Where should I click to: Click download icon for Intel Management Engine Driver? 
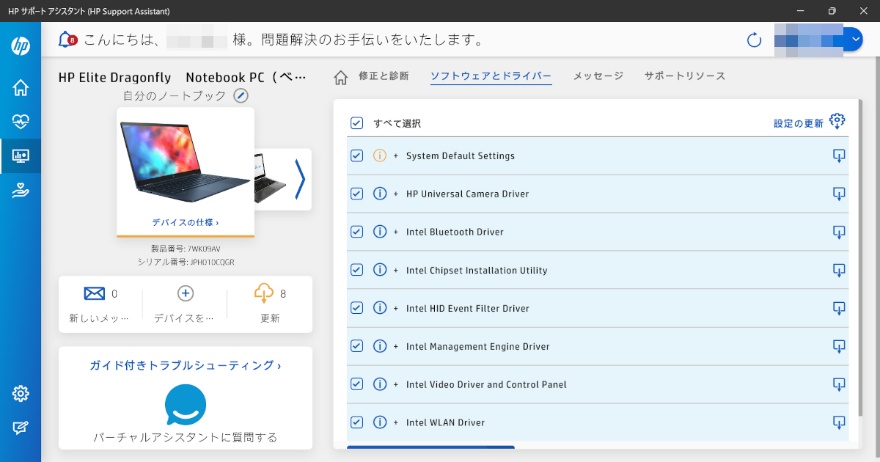tap(838, 346)
